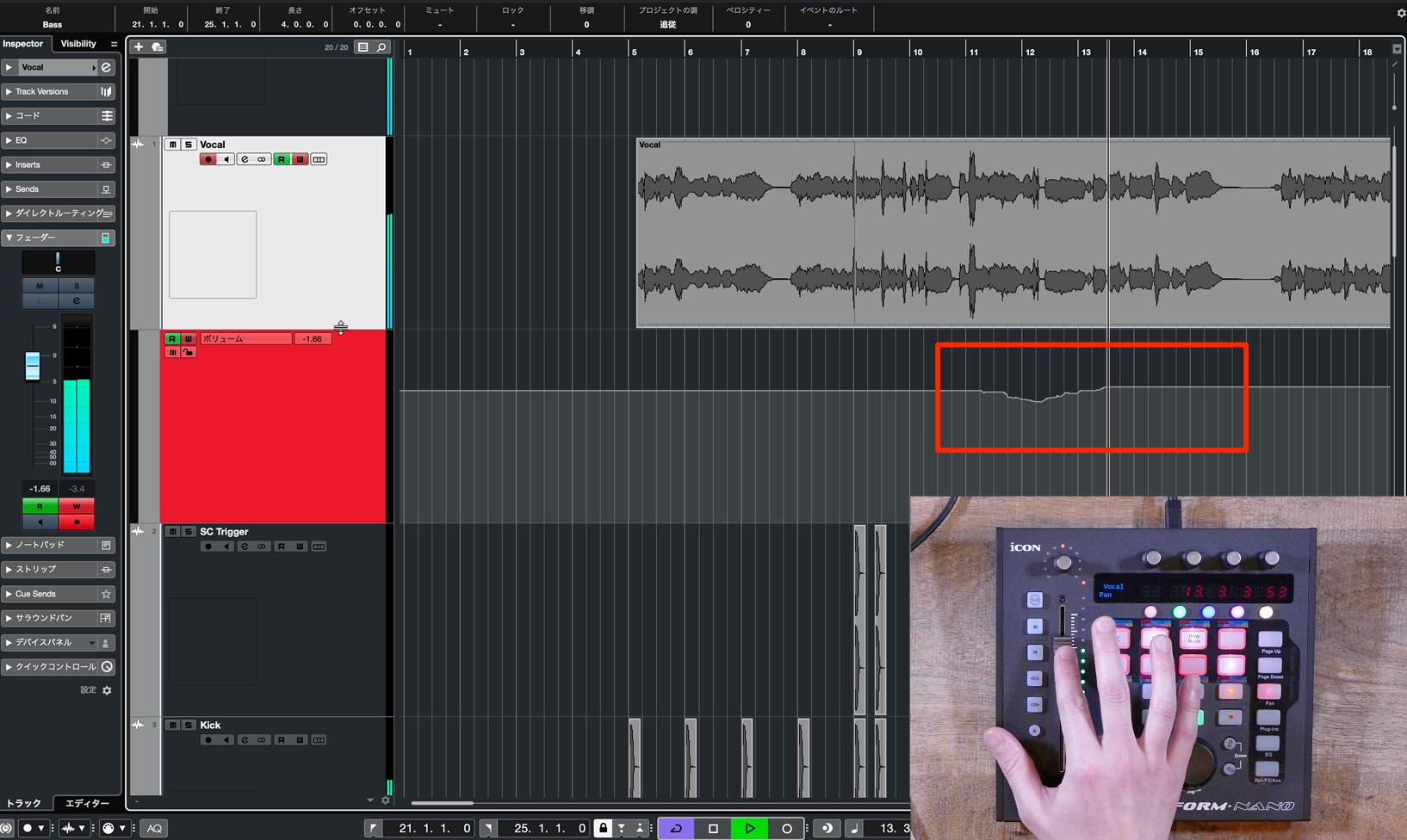
Task: Click the Edit Channel Settings 'e' on Vocal track
Action: [x=245, y=159]
